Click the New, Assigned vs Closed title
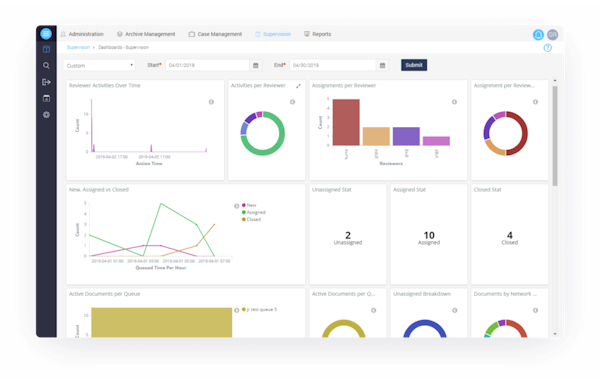 tap(99, 190)
